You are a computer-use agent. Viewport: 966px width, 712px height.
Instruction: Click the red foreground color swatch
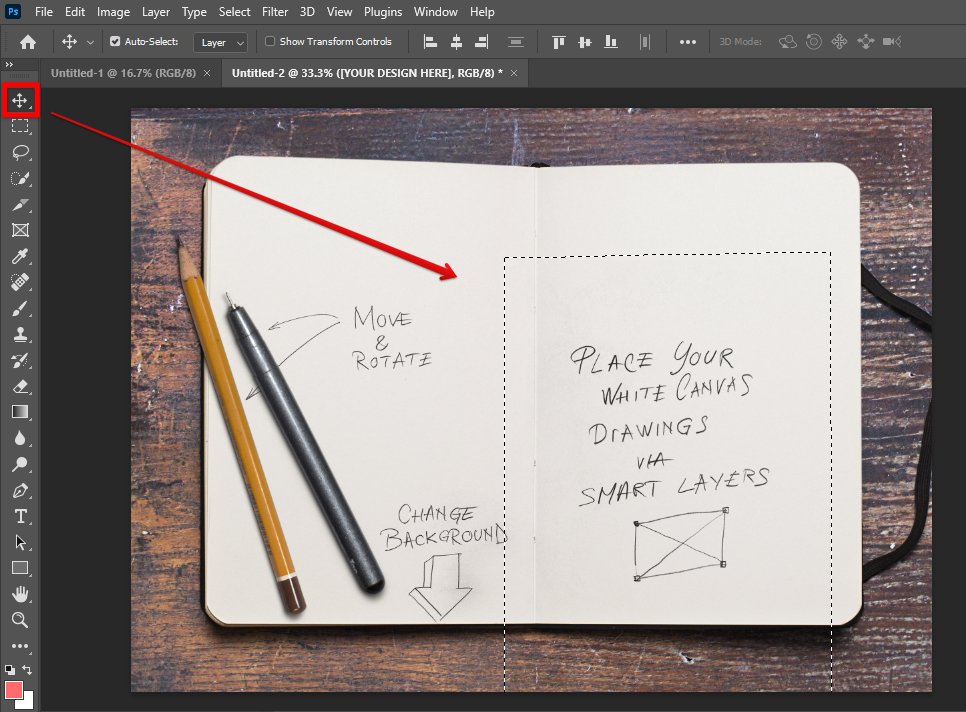(x=14, y=690)
